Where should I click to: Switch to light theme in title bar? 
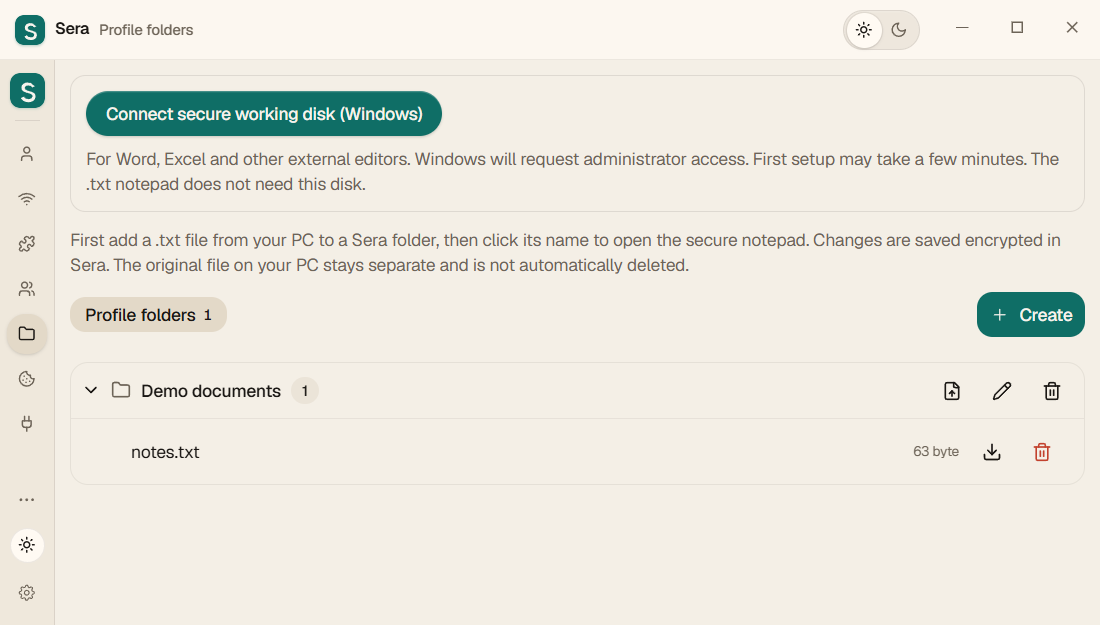click(x=864, y=30)
